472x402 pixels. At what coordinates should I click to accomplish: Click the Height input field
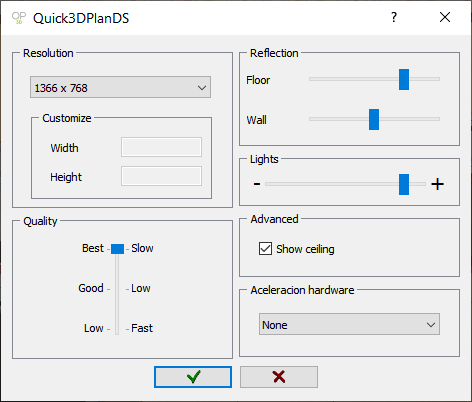pos(161,176)
